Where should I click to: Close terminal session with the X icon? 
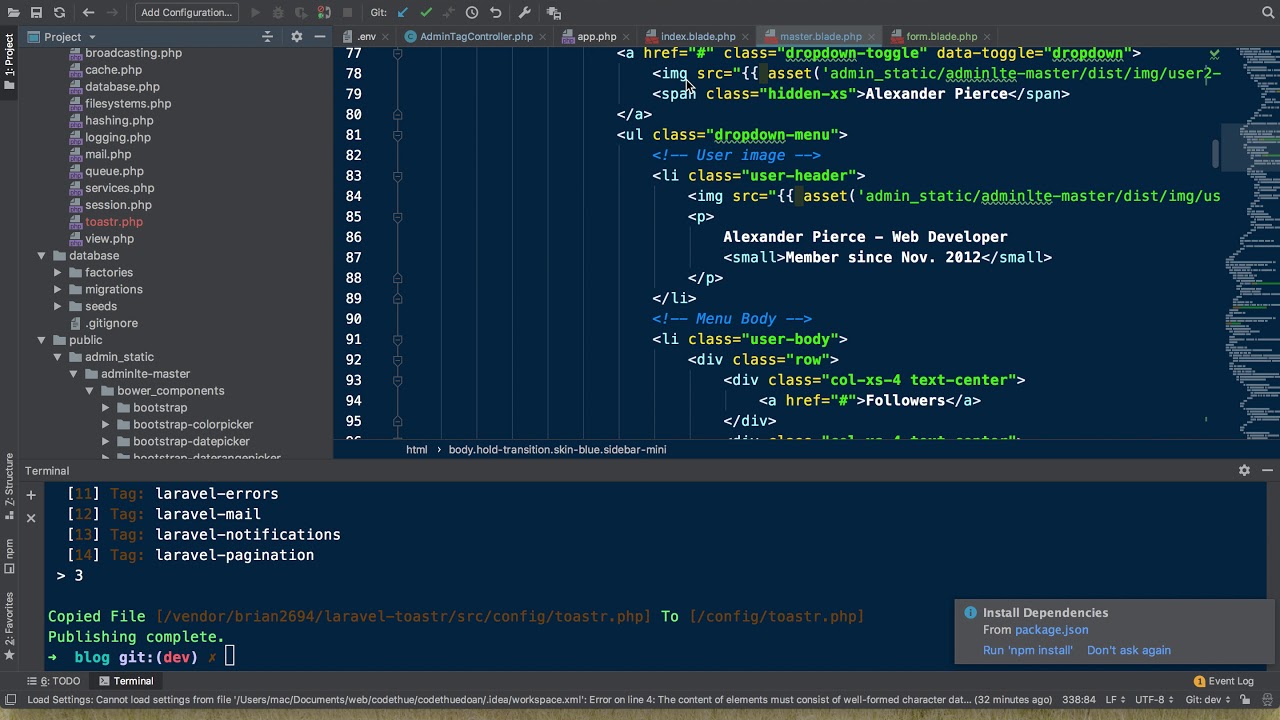point(31,517)
